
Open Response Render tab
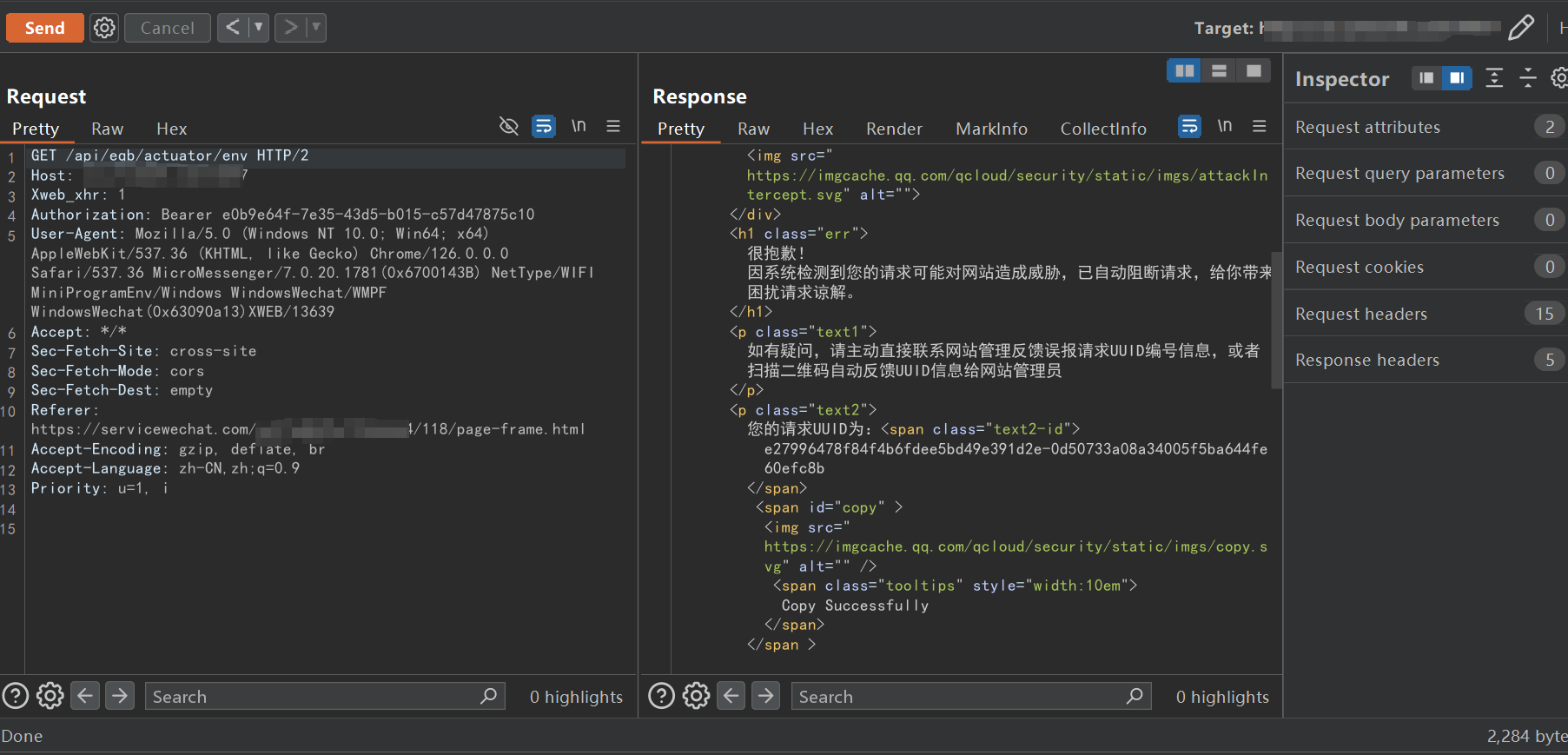pyautogui.click(x=894, y=129)
